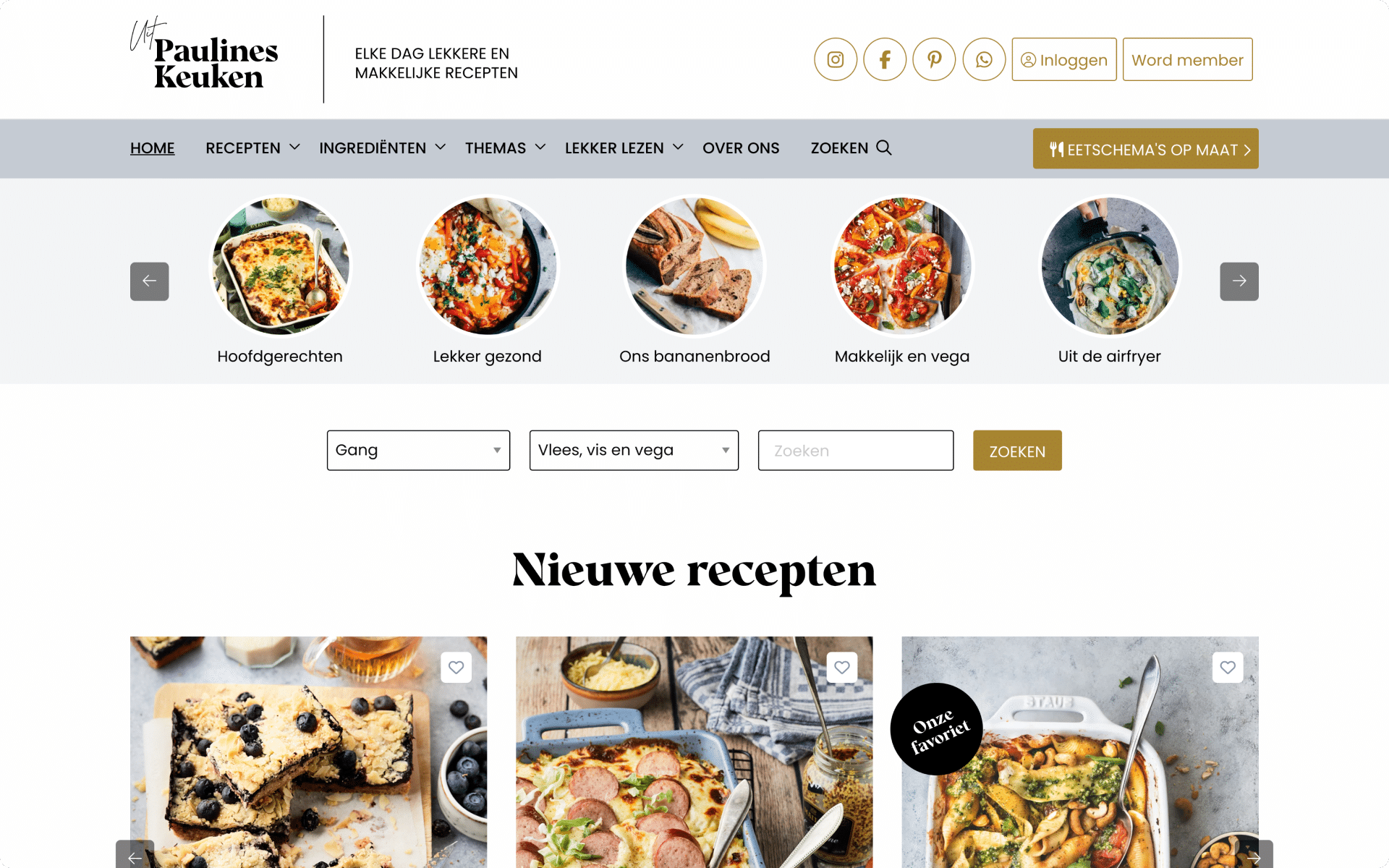Viewport: 1389px width, 868px height.
Task: Open the Pinterest icon link
Action: [934, 59]
